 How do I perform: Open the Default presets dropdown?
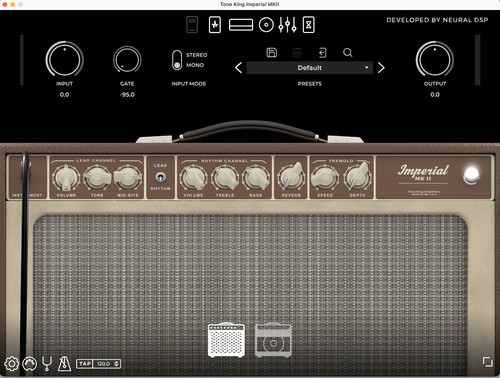tap(309, 68)
